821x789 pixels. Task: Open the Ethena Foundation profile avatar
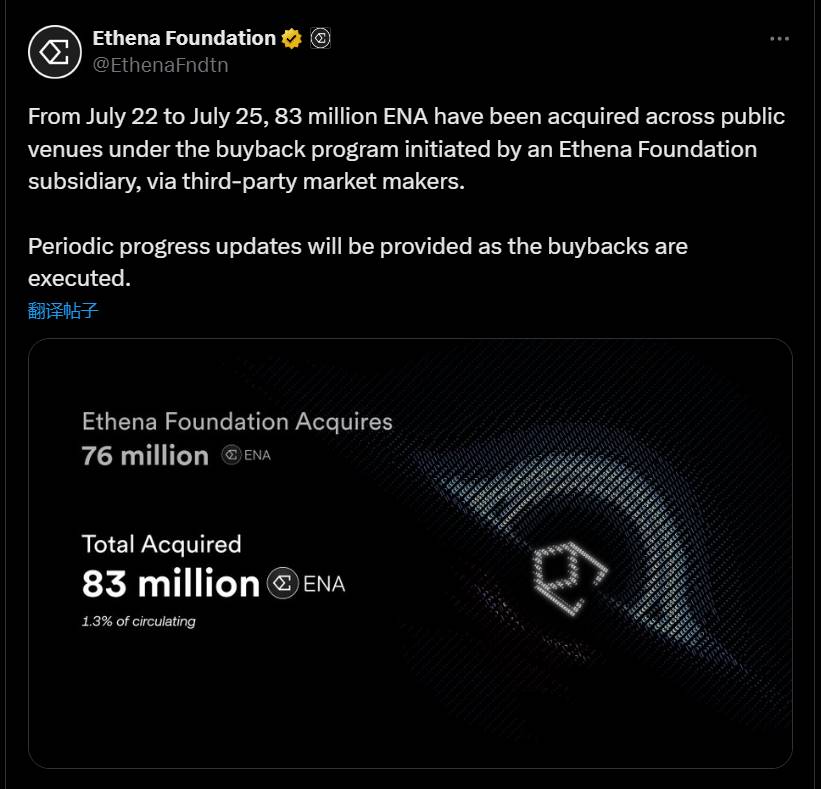(54, 52)
